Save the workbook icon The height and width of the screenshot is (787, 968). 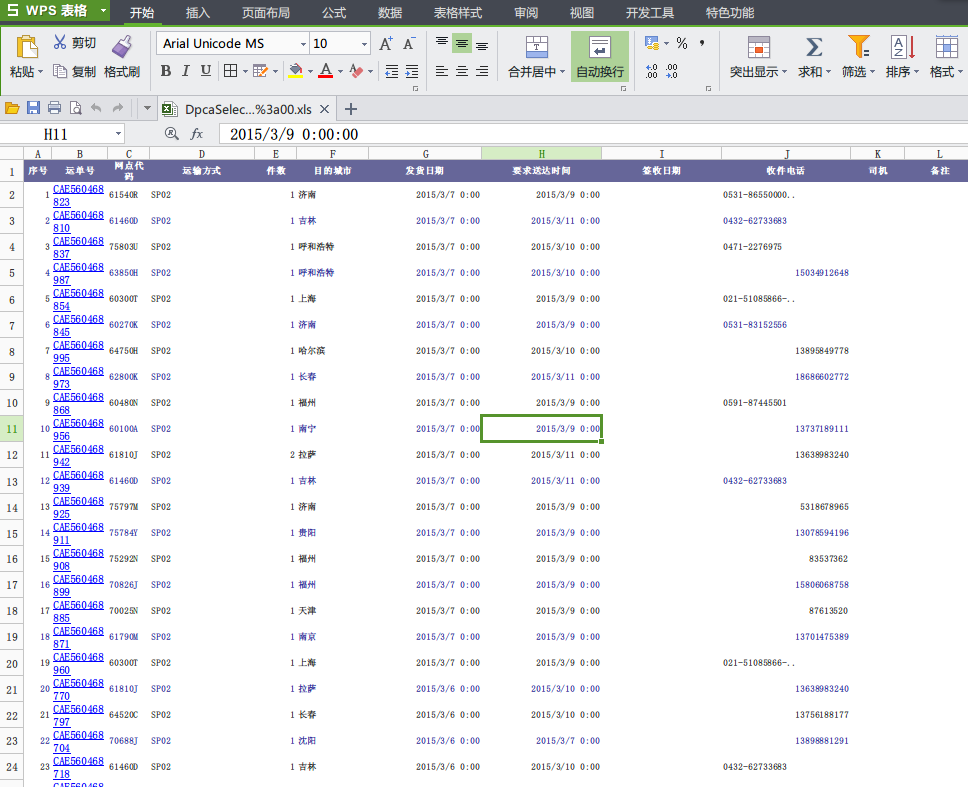(x=33, y=109)
